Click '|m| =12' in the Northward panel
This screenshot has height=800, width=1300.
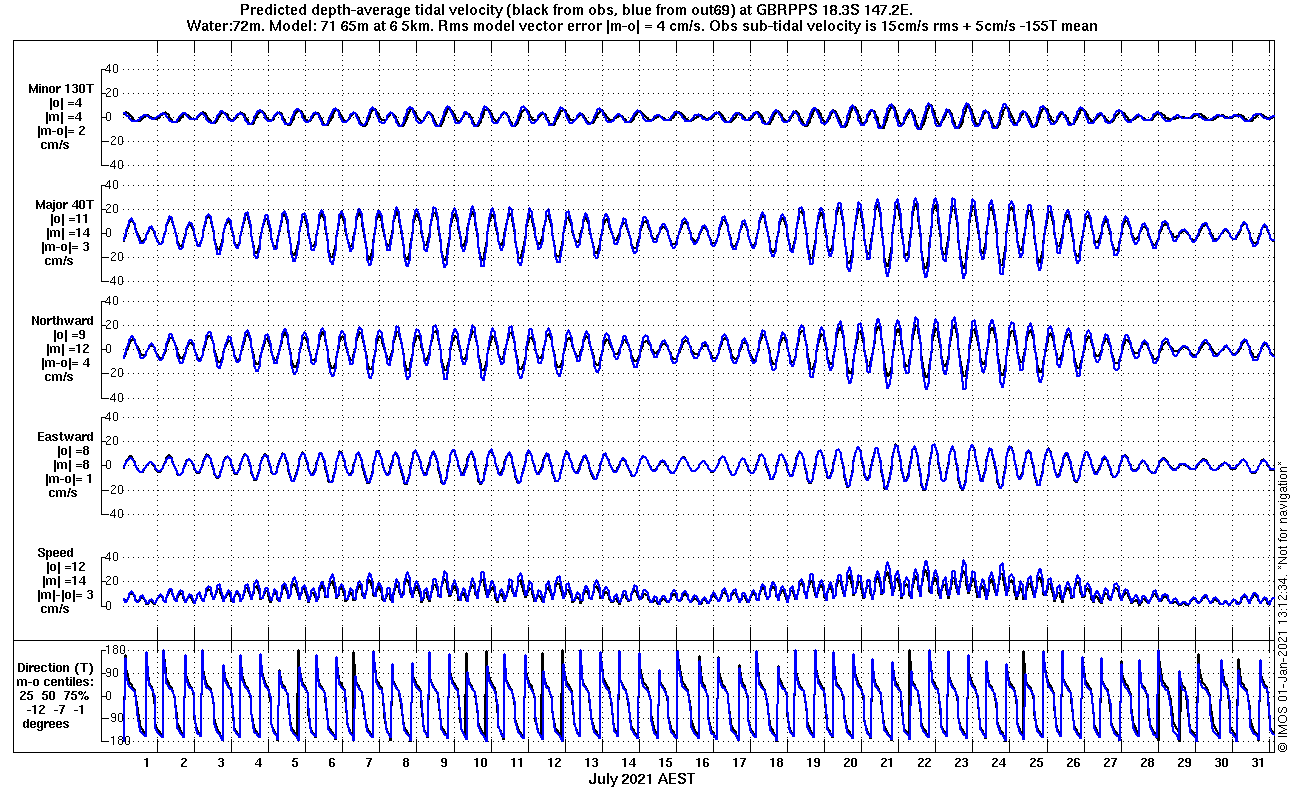click(x=70, y=349)
